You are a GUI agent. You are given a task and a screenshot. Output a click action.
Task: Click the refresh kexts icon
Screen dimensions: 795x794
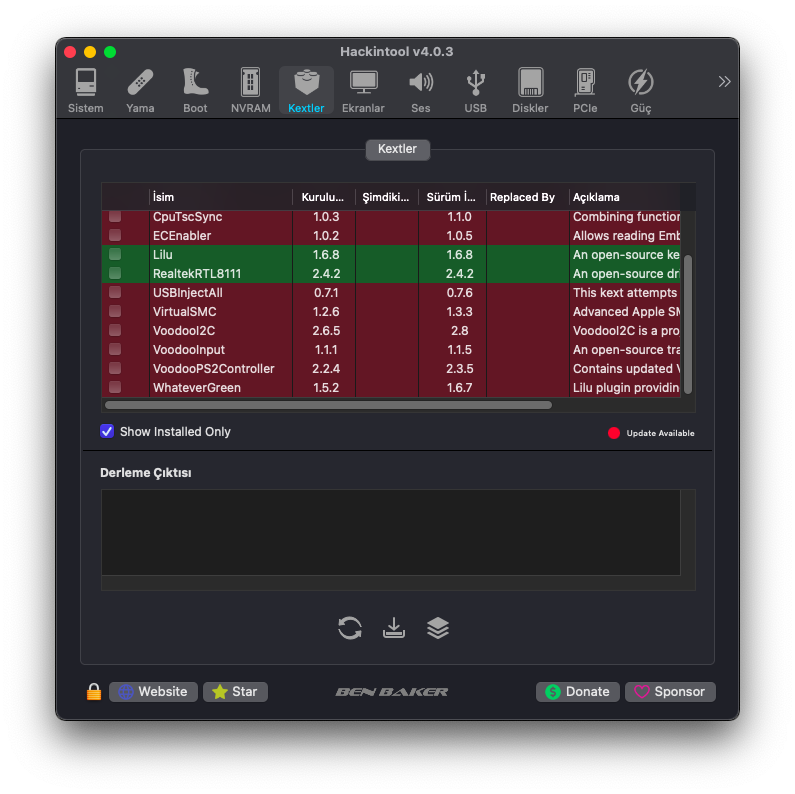coord(350,628)
